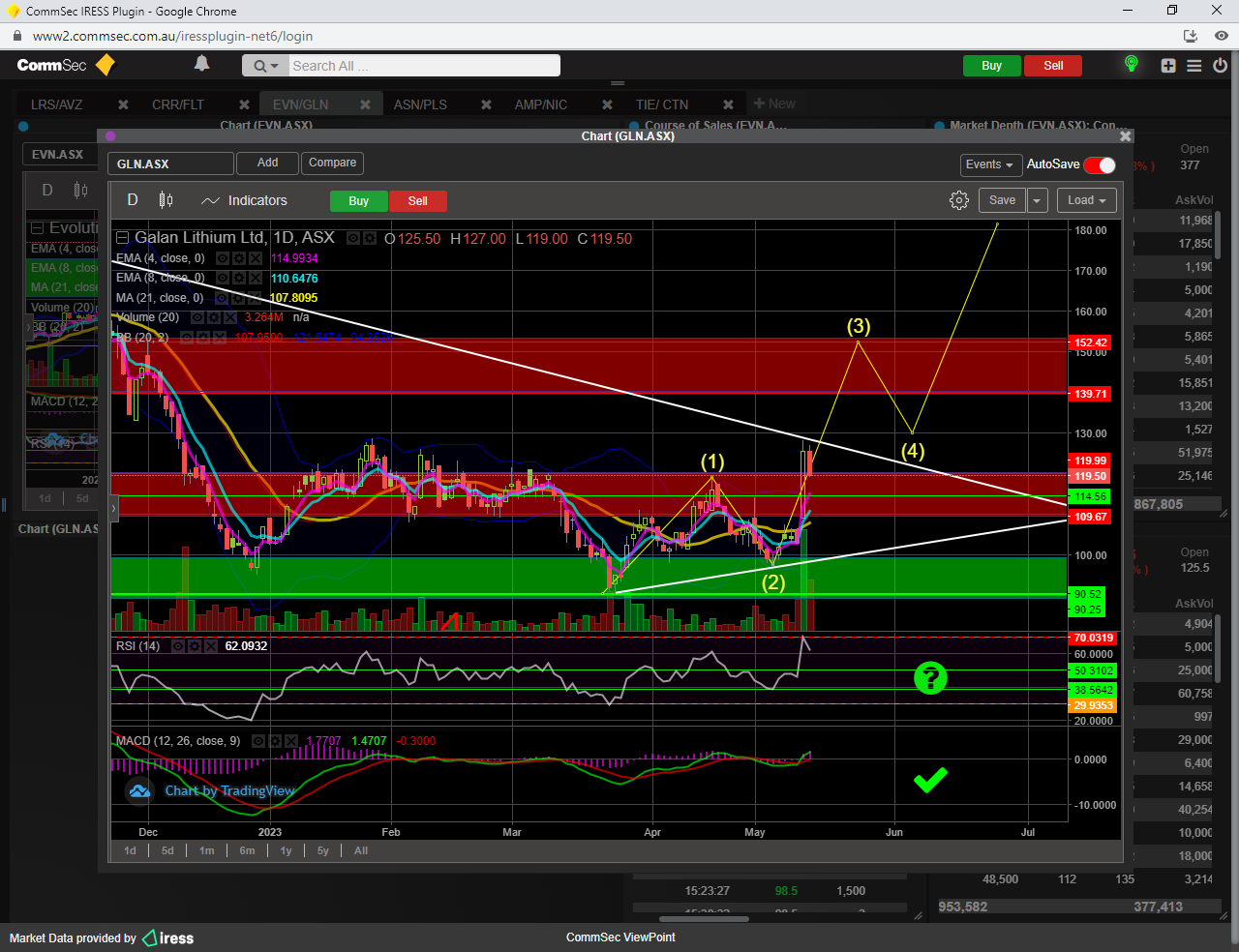Screen dimensions: 1239x952
Task: Click the add widget plus icon
Action: 1168,66
